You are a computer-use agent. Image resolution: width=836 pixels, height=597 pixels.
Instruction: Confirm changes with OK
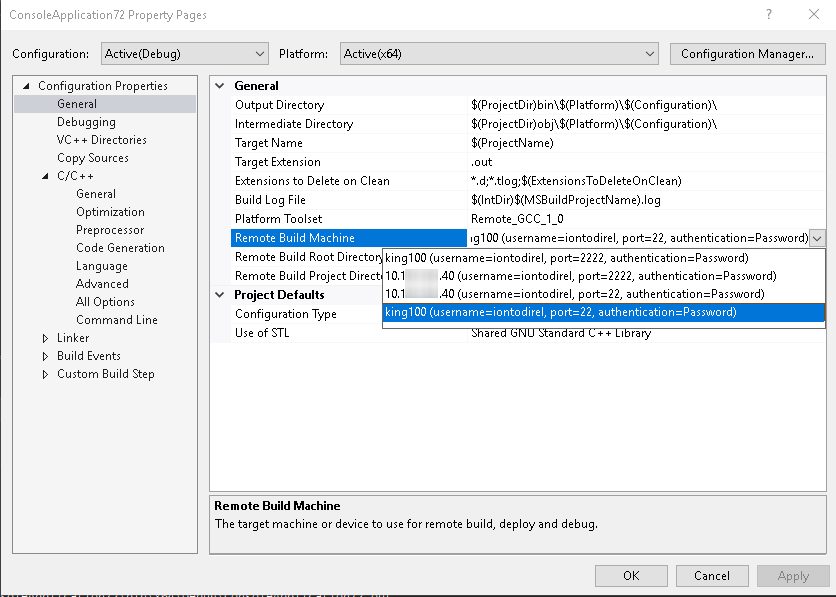[x=630, y=575]
